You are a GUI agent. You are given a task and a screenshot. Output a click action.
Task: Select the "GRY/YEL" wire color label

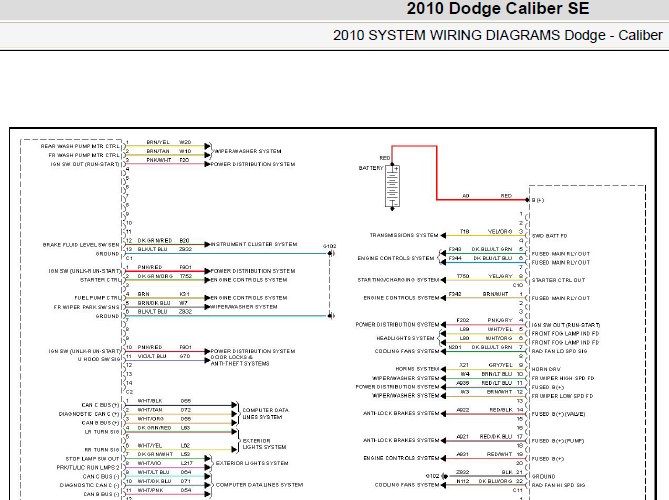pos(500,365)
